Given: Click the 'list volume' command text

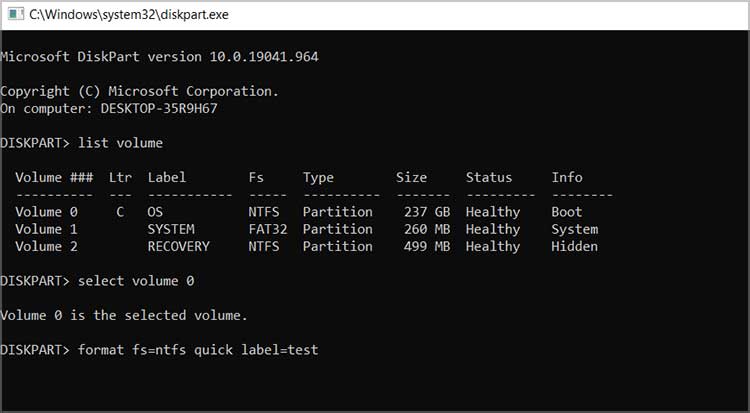Looking at the screenshot, I should [120, 143].
